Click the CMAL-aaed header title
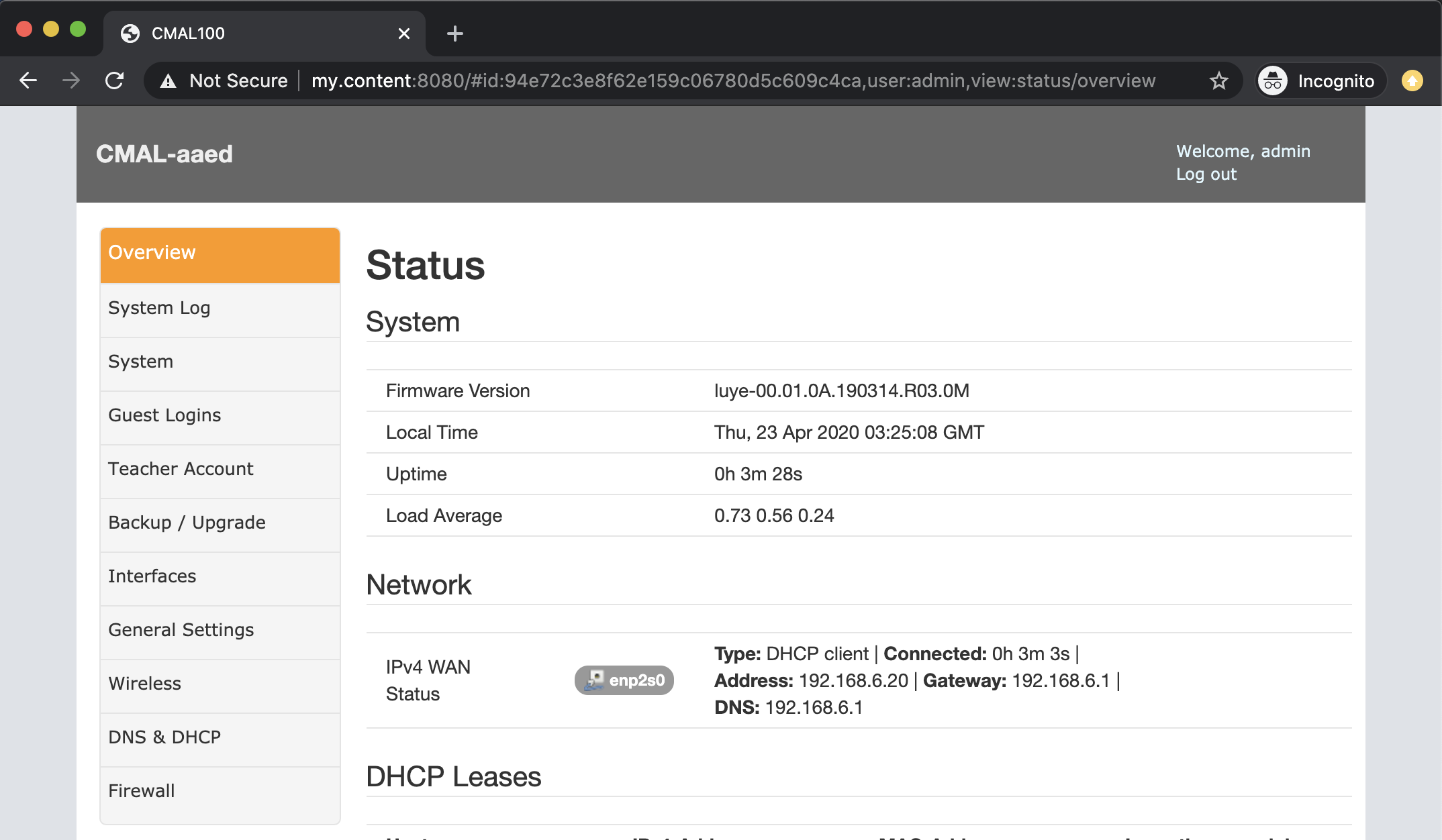This screenshot has width=1442, height=840. point(164,154)
